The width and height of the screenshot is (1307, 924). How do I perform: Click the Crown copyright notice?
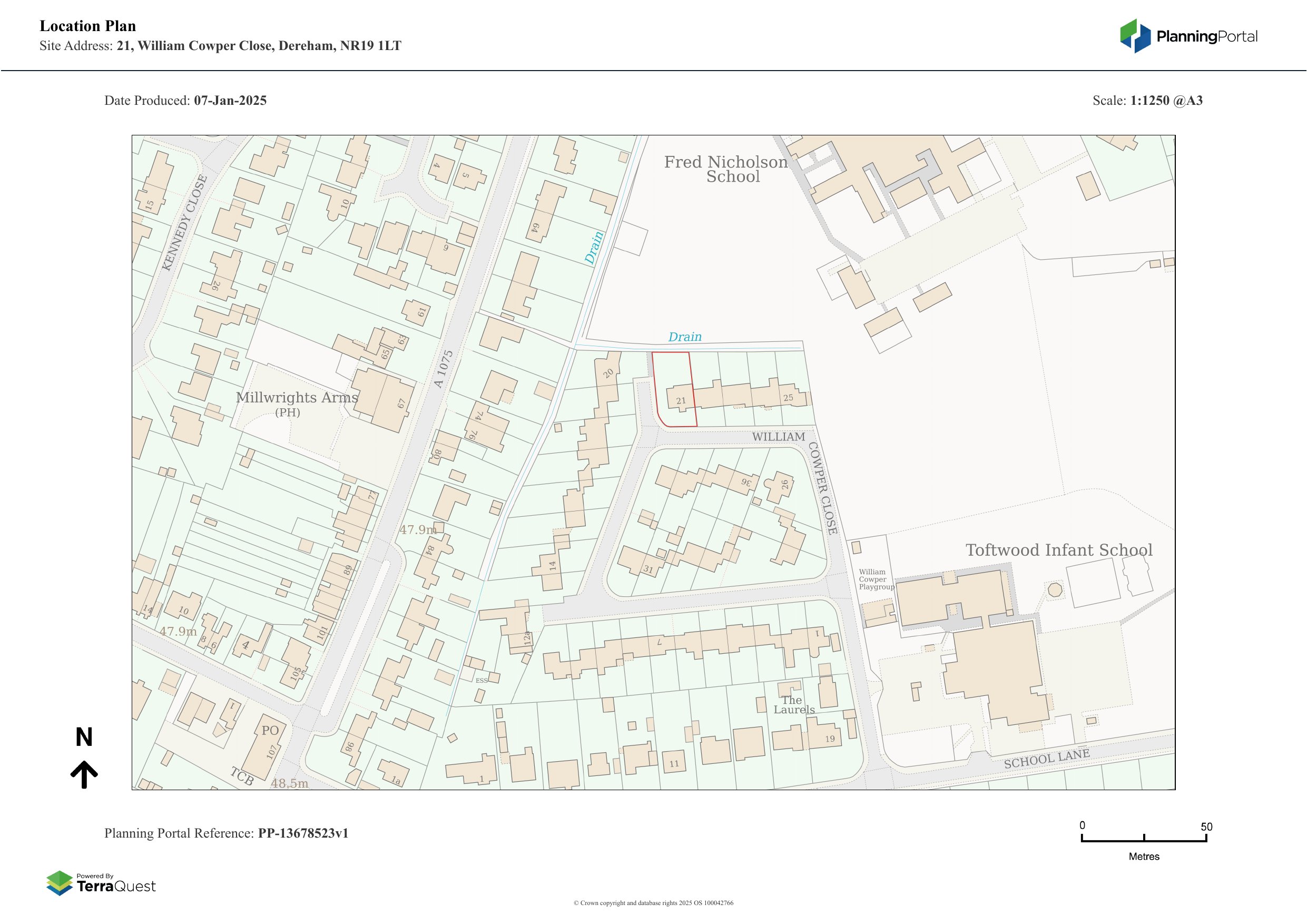[653, 903]
